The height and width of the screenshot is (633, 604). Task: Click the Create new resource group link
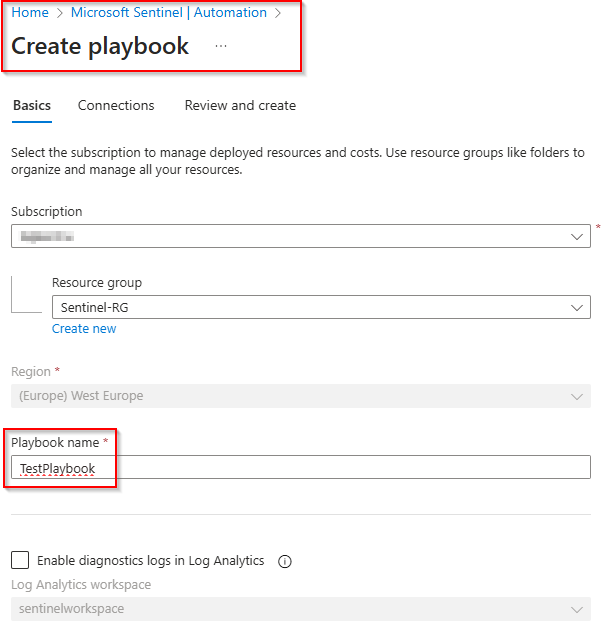click(x=84, y=329)
